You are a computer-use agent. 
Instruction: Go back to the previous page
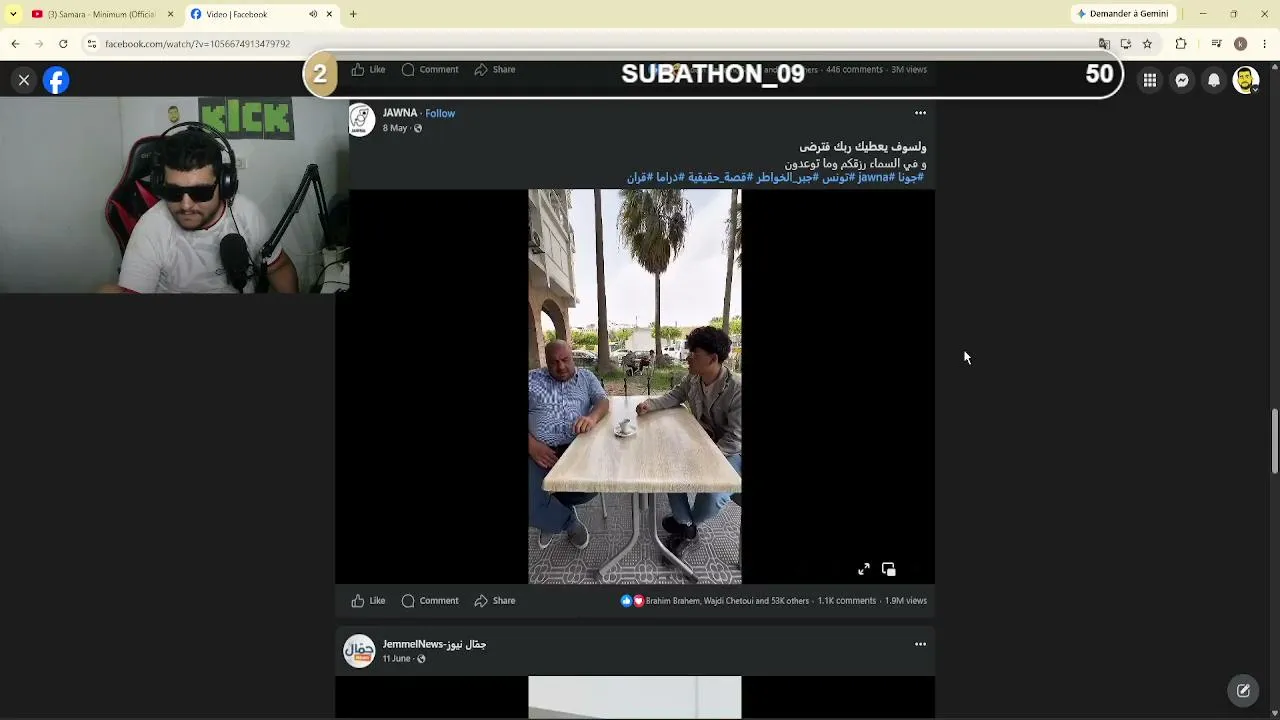[x=15, y=44]
